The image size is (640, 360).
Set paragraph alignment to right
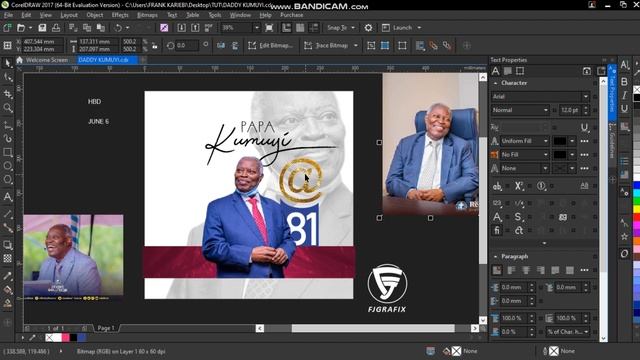tap(541, 270)
